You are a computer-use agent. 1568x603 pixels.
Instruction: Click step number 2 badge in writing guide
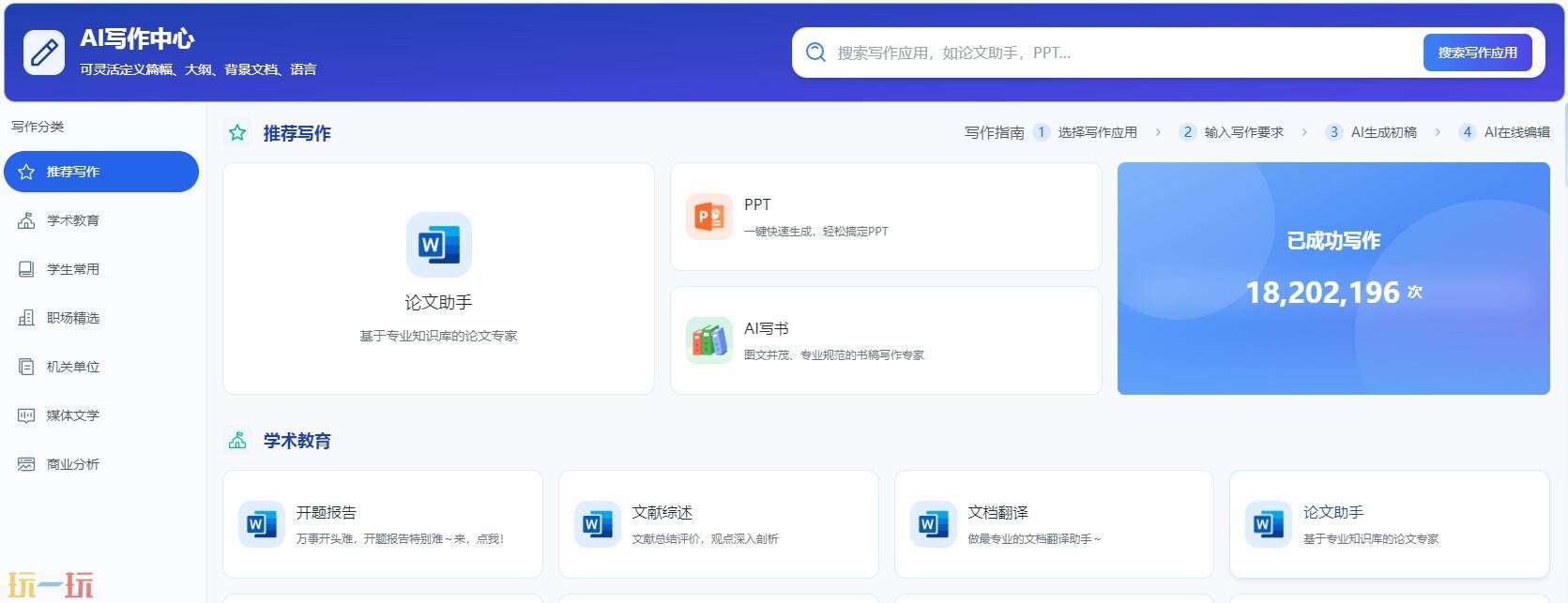pyautogui.click(x=1188, y=132)
